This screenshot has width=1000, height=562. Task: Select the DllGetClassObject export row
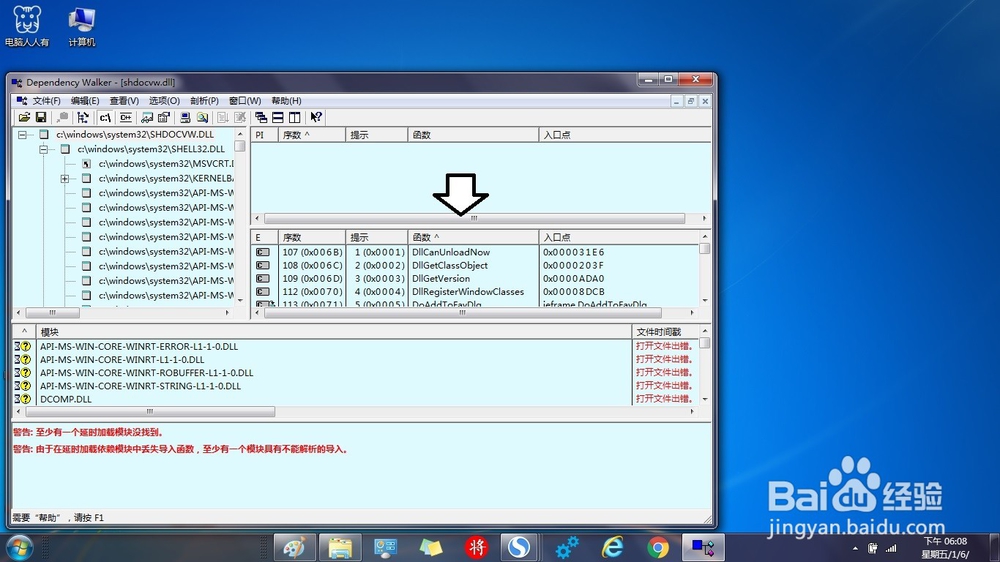pyautogui.click(x=475, y=265)
